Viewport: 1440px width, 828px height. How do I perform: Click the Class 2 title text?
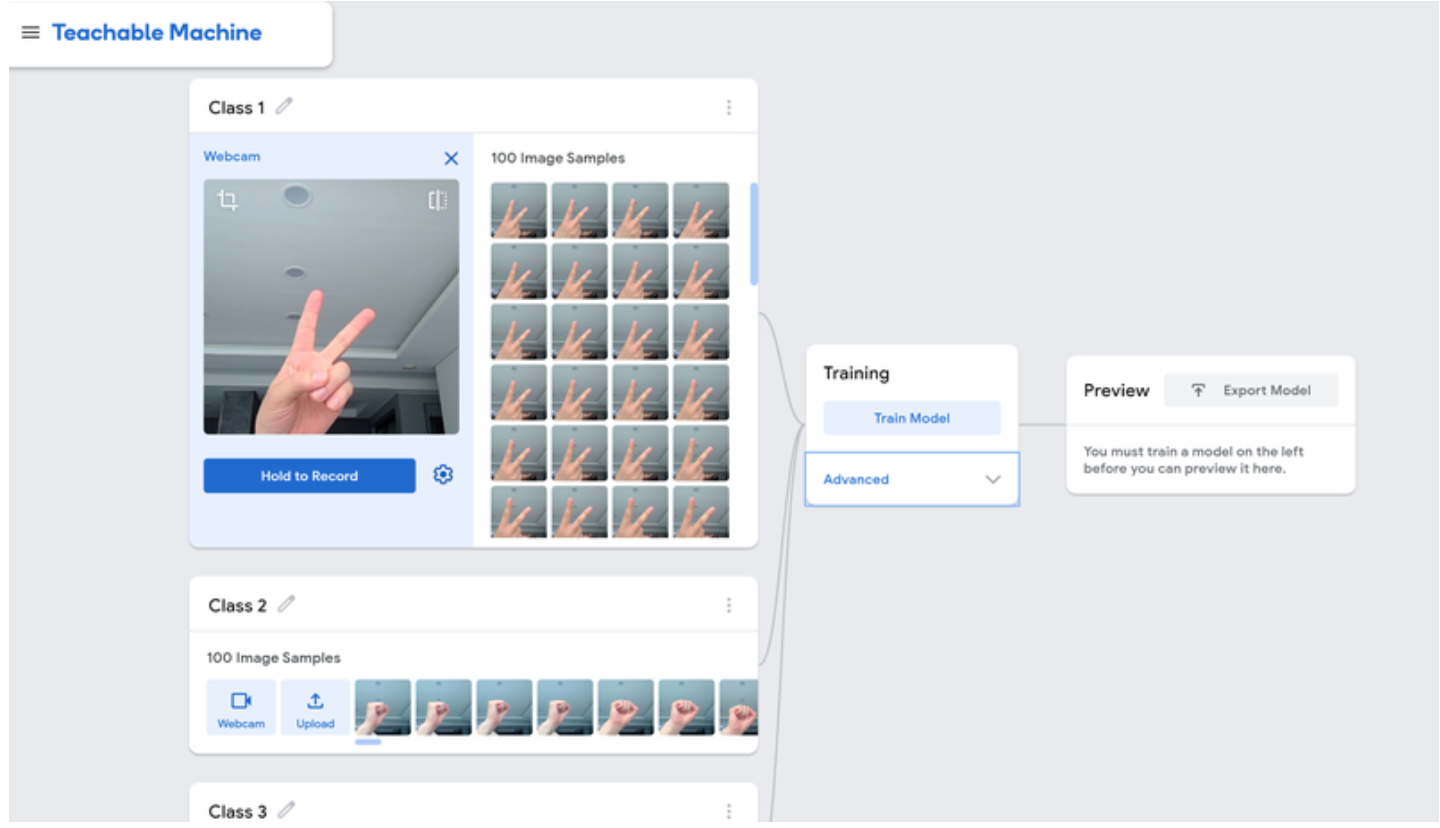click(x=238, y=605)
